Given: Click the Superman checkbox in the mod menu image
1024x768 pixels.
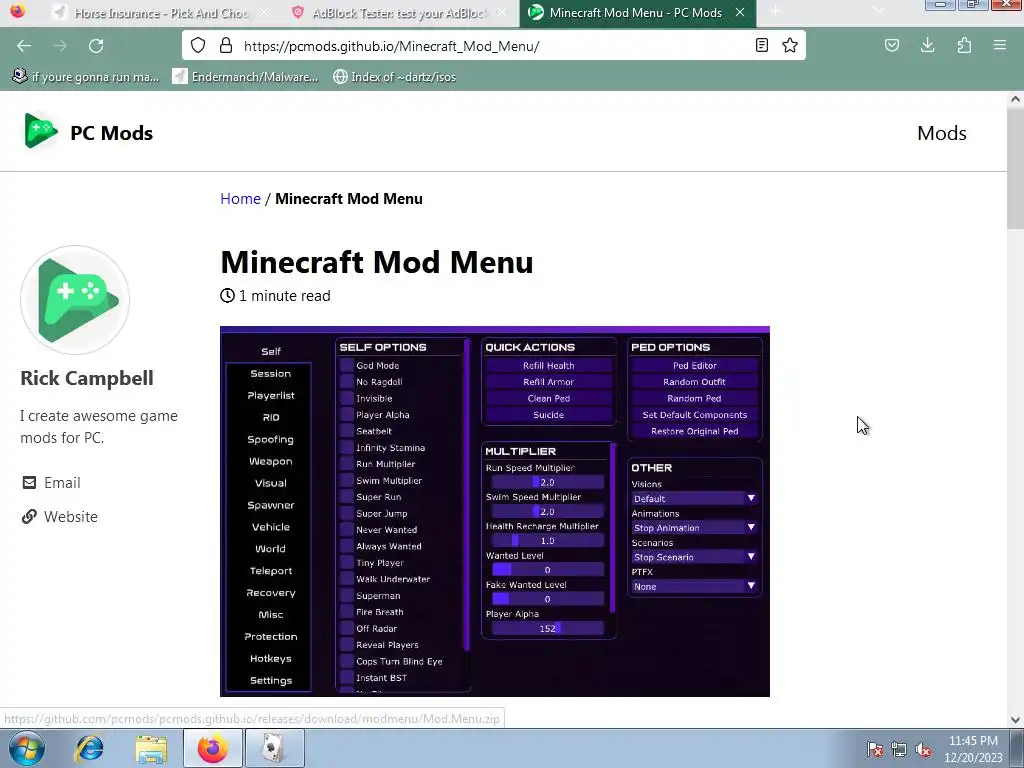Looking at the screenshot, I should 347,596.
